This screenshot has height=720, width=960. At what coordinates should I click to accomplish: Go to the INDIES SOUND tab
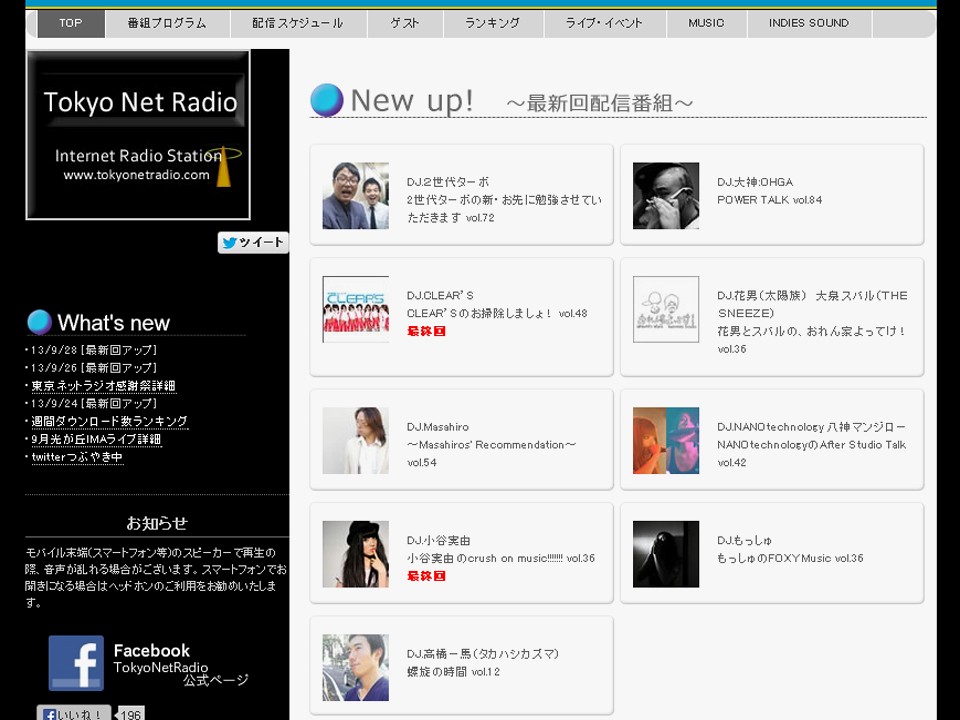[x=808, y=23]
